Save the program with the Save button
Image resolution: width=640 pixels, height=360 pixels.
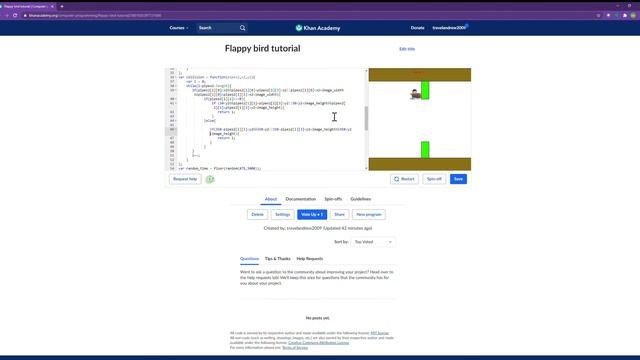click(458, 179)
